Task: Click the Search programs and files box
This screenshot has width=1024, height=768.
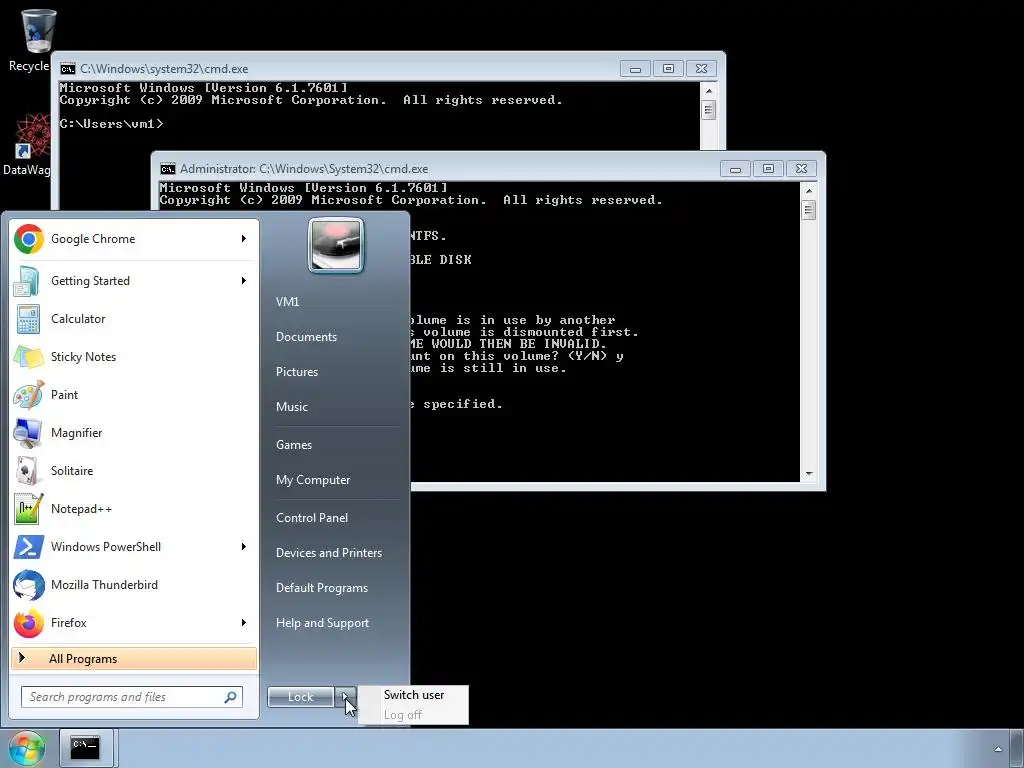Action: [132, 697]
